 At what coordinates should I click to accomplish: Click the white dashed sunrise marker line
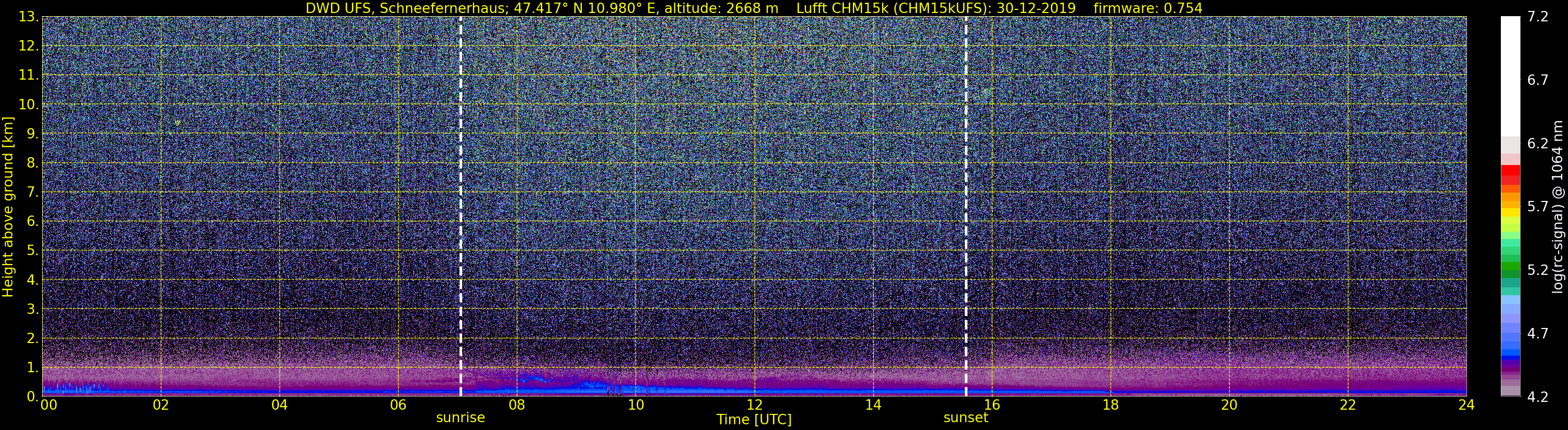coord(460,207)
